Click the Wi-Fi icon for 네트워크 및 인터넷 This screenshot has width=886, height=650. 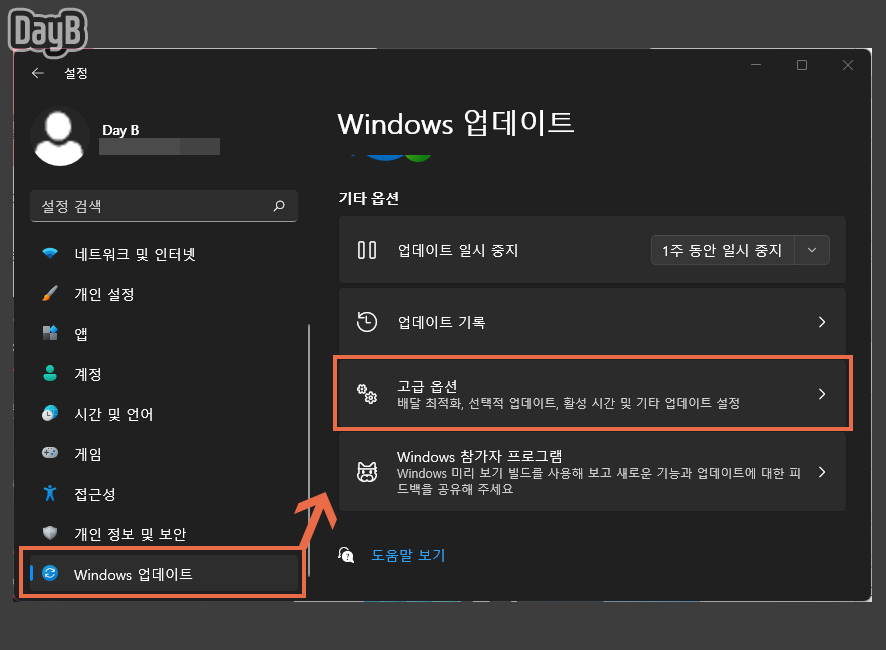pos(50,253)
